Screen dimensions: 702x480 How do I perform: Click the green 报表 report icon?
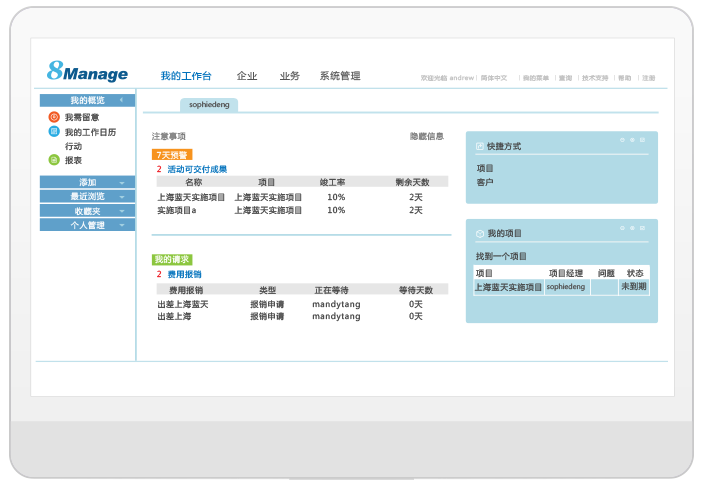coord(54,160)
